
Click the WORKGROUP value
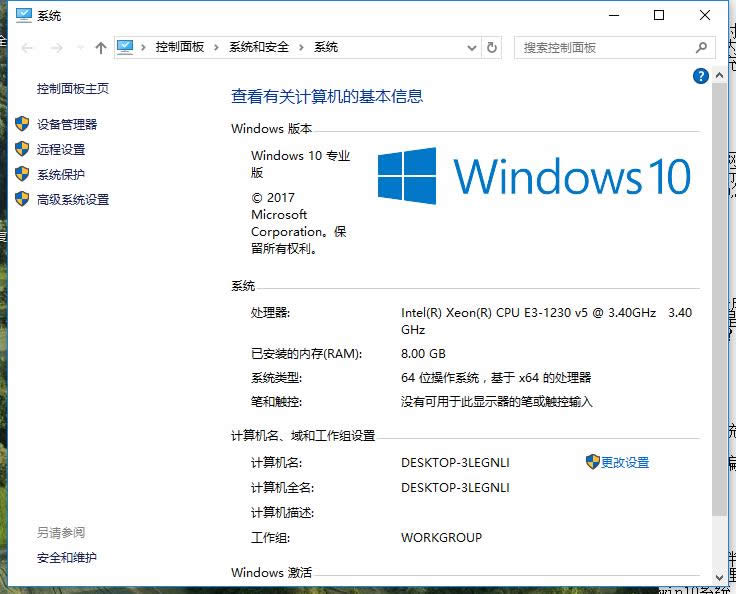[442, 537]
